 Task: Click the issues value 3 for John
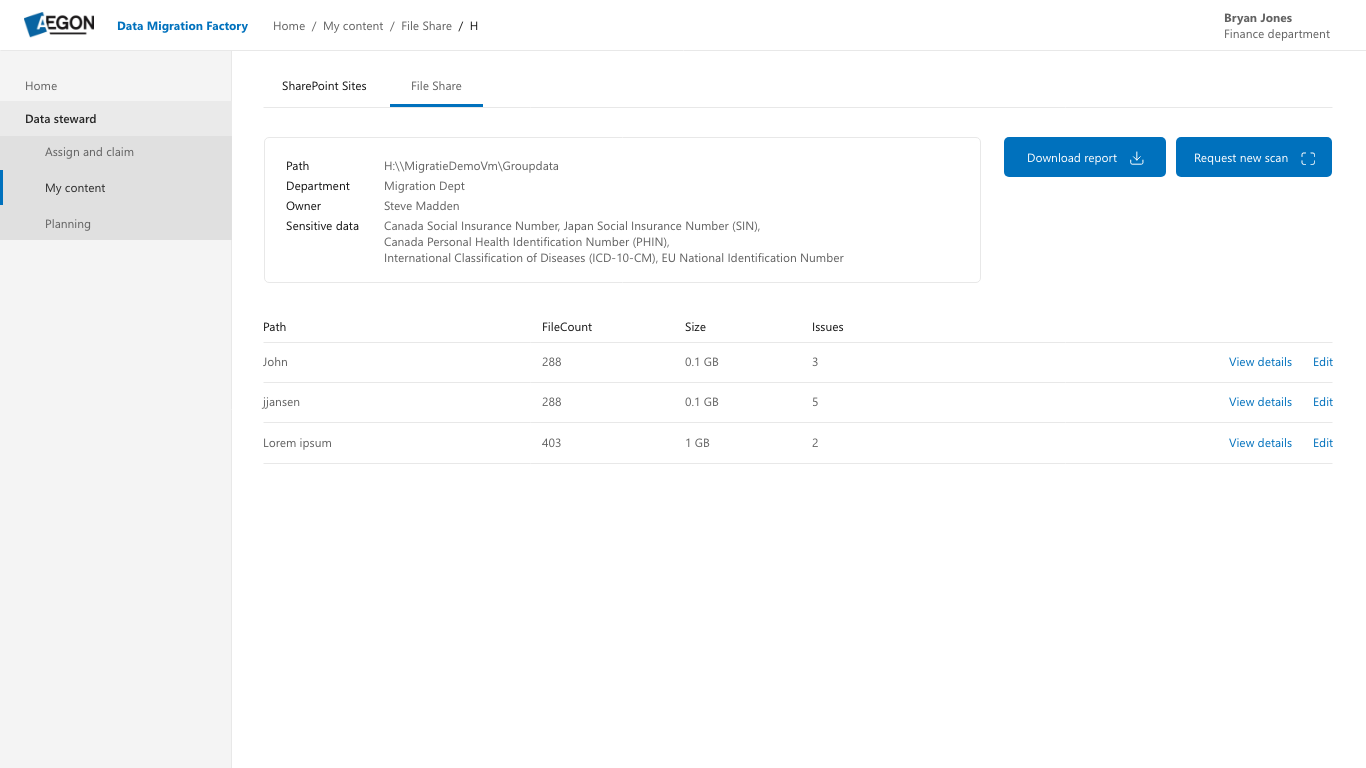click(815, 362)
